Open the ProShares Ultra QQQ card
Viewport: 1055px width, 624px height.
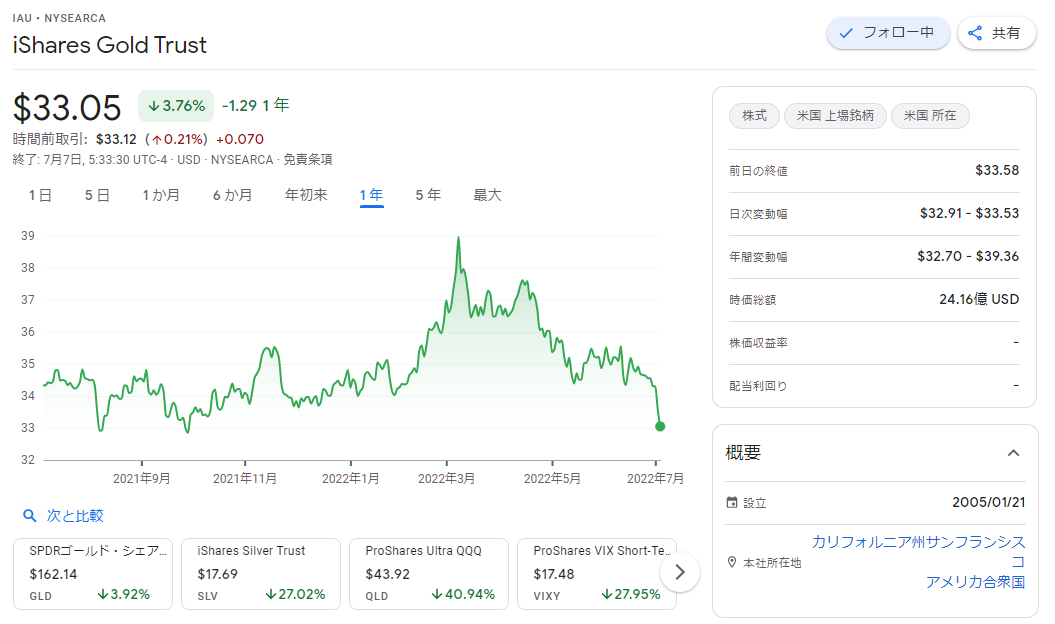[429, 574]
